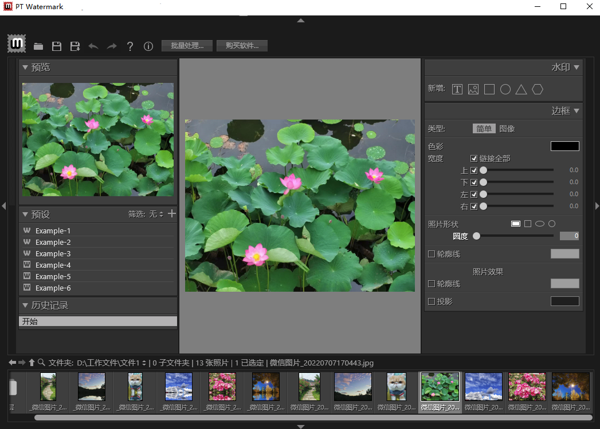Open the black 色彩 color swatch
This screenshot has height=429, width=600.
[564, 146]
